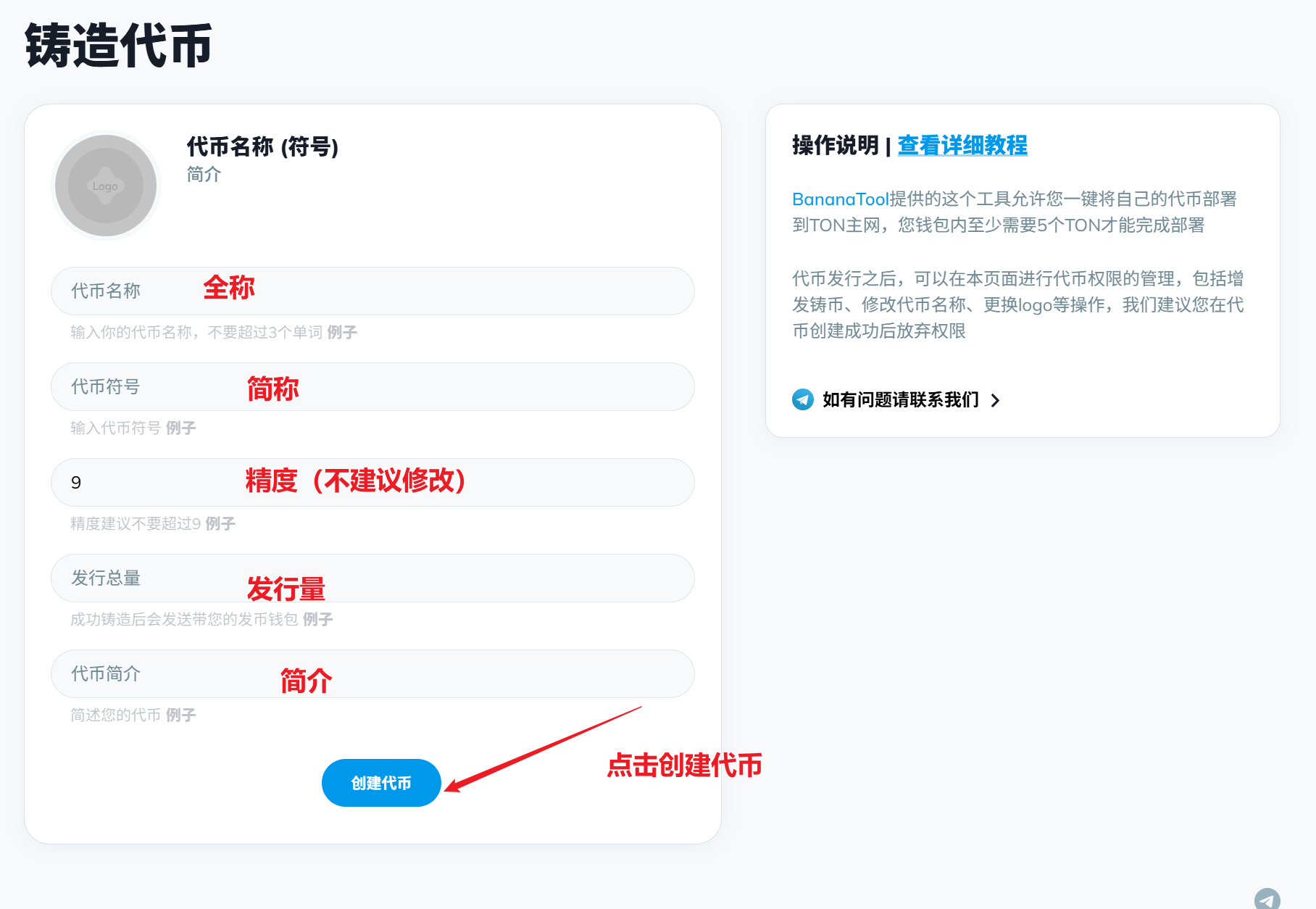Expand the chevron arrow after 如有问题请联系我们
The width and height of the screenshot is (1316, 909).
tap(995, 400)
